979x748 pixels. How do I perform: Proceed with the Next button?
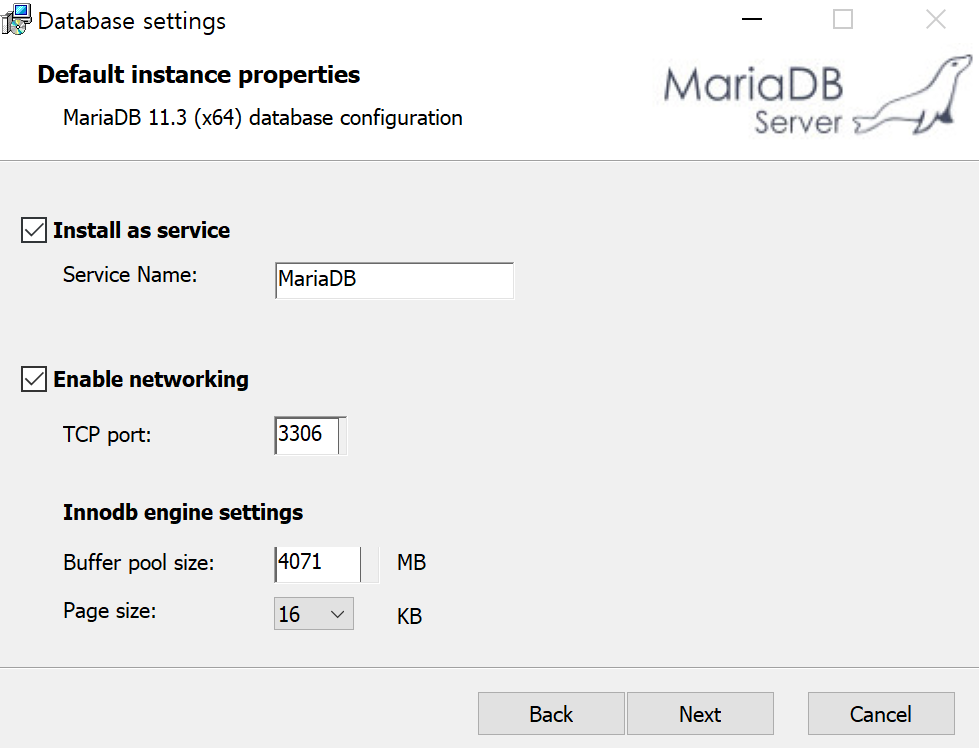click(701, 713)
